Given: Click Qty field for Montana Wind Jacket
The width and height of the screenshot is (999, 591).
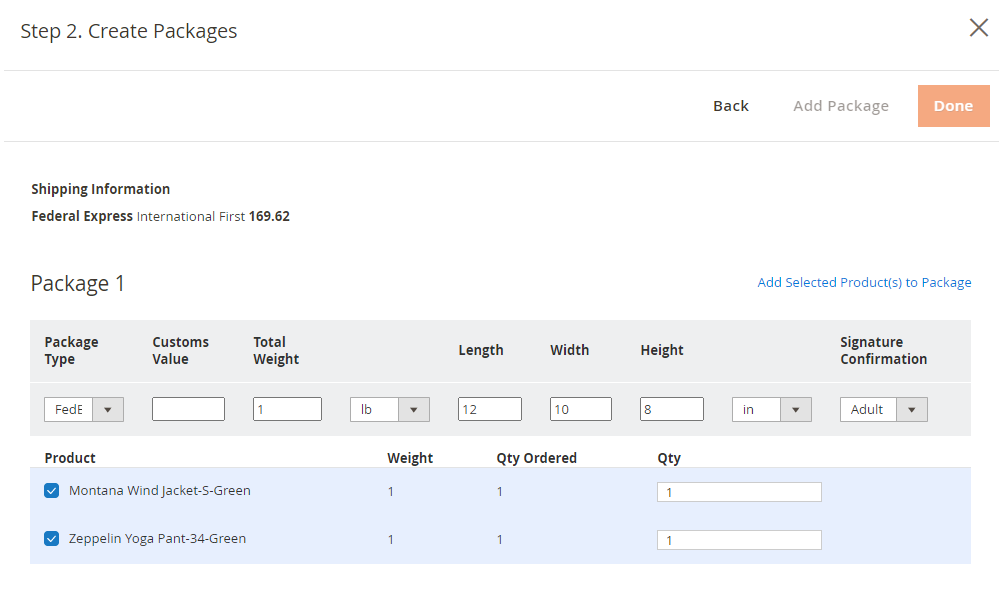Looking at the screenshot, I should [x=739, y=492].
